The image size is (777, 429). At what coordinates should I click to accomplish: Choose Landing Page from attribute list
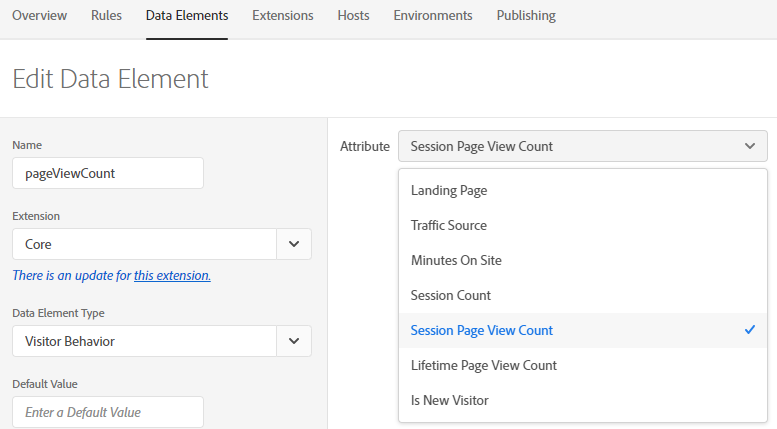[x=583, y=190]
